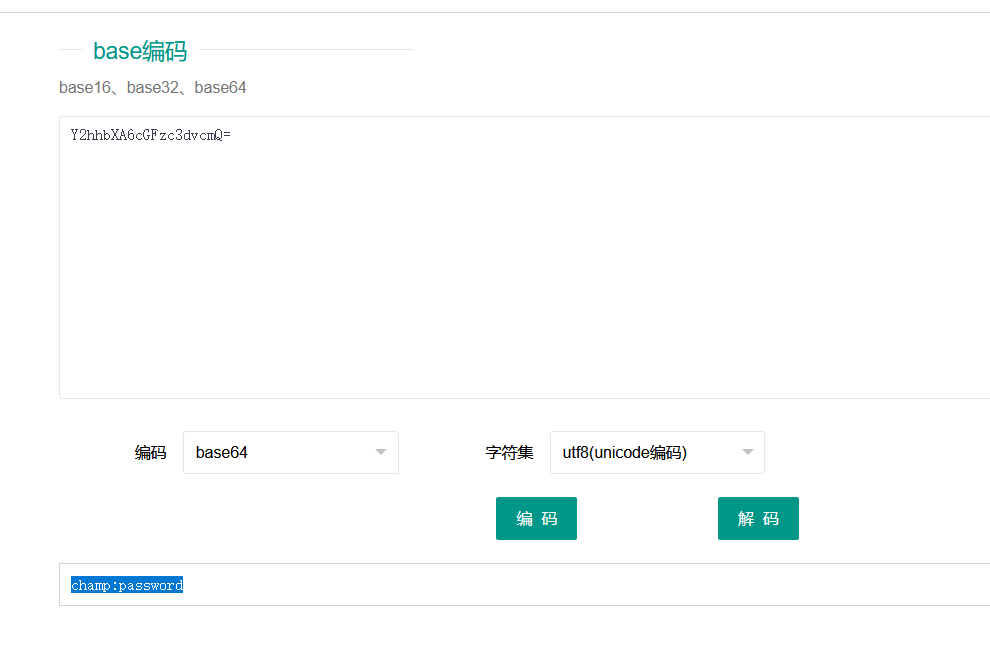The image size is (990, 666).
Task: Click the arrow of the 字符集 dropdown
Action: [x=748, y=452]
